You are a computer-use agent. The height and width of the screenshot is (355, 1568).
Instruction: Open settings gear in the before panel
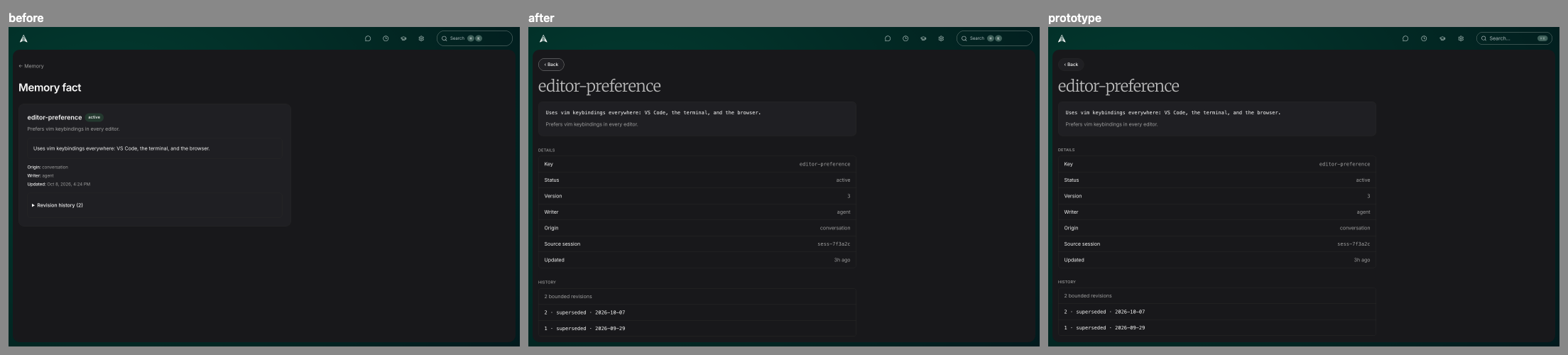421,38
